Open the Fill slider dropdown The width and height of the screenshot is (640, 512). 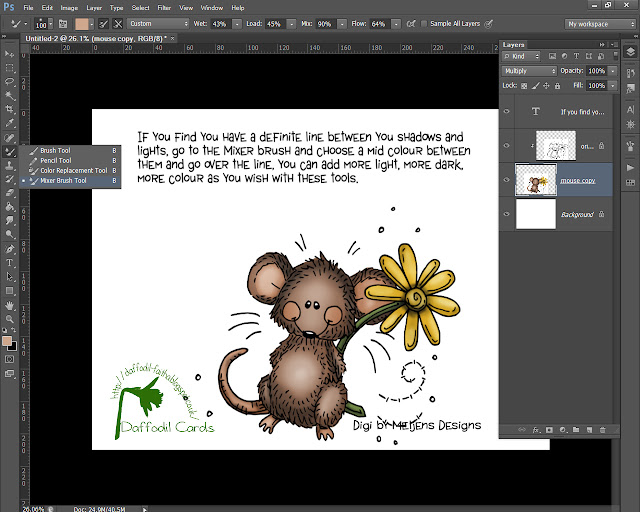tap(612, 86)
